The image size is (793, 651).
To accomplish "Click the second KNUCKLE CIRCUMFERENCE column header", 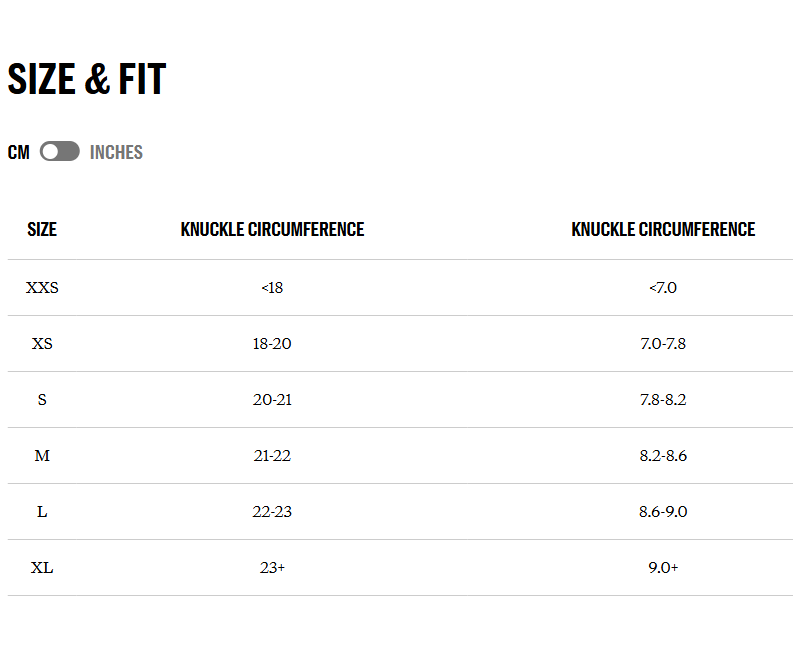I will [x=663, y=229].
